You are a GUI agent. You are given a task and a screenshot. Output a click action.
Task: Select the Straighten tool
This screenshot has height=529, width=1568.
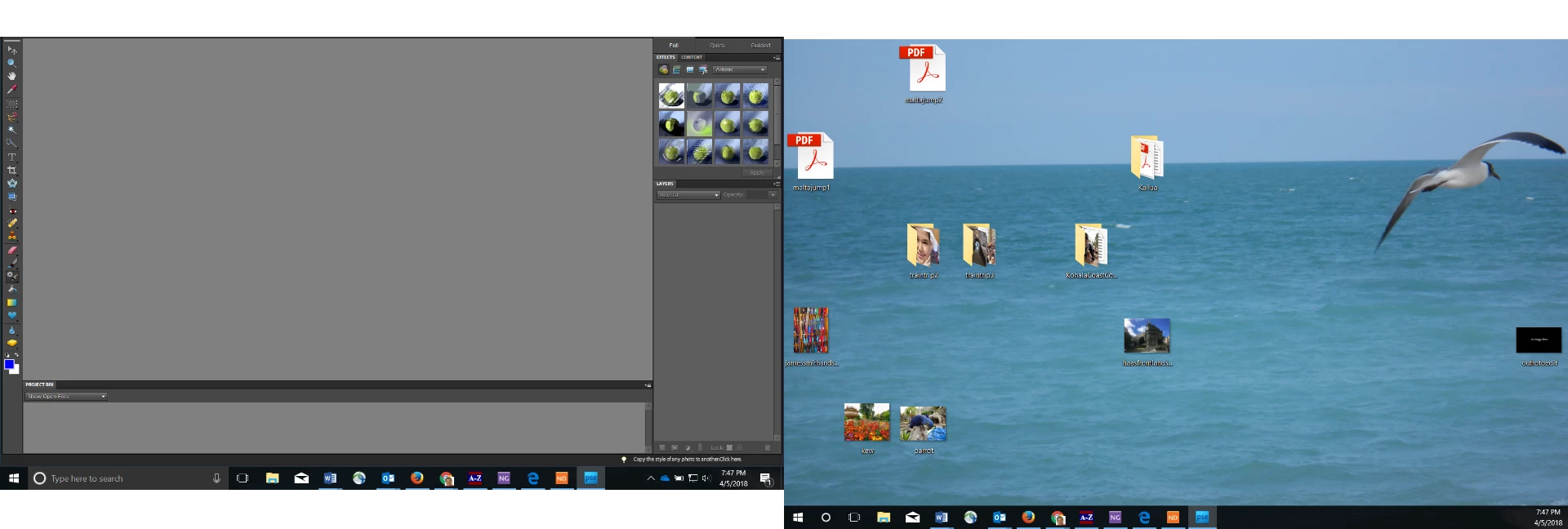[x=11, y=196]
